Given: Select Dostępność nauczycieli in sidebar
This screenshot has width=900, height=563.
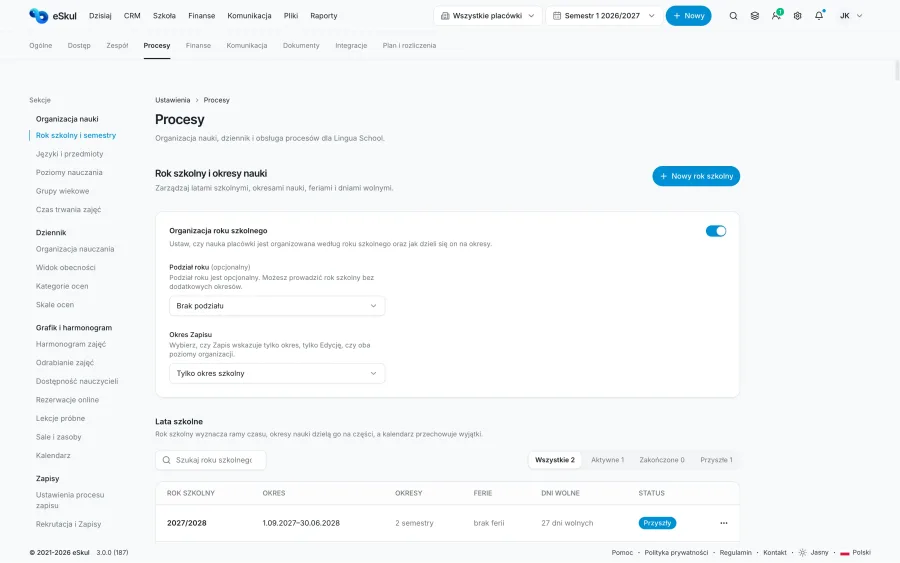Looking at the screenshot, I should 77,381.
